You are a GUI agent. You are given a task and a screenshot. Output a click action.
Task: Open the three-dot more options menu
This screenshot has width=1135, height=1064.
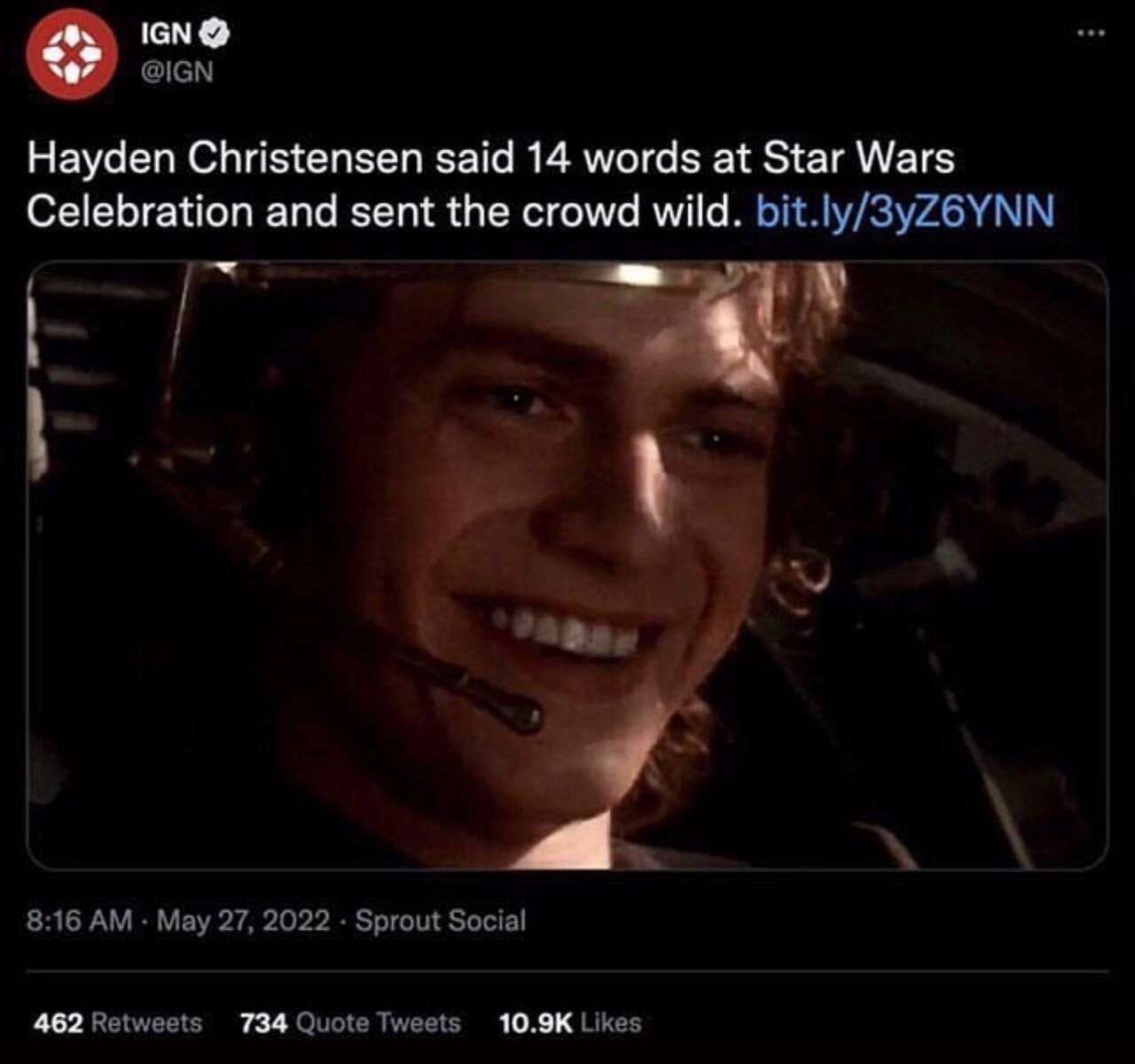1092,33
